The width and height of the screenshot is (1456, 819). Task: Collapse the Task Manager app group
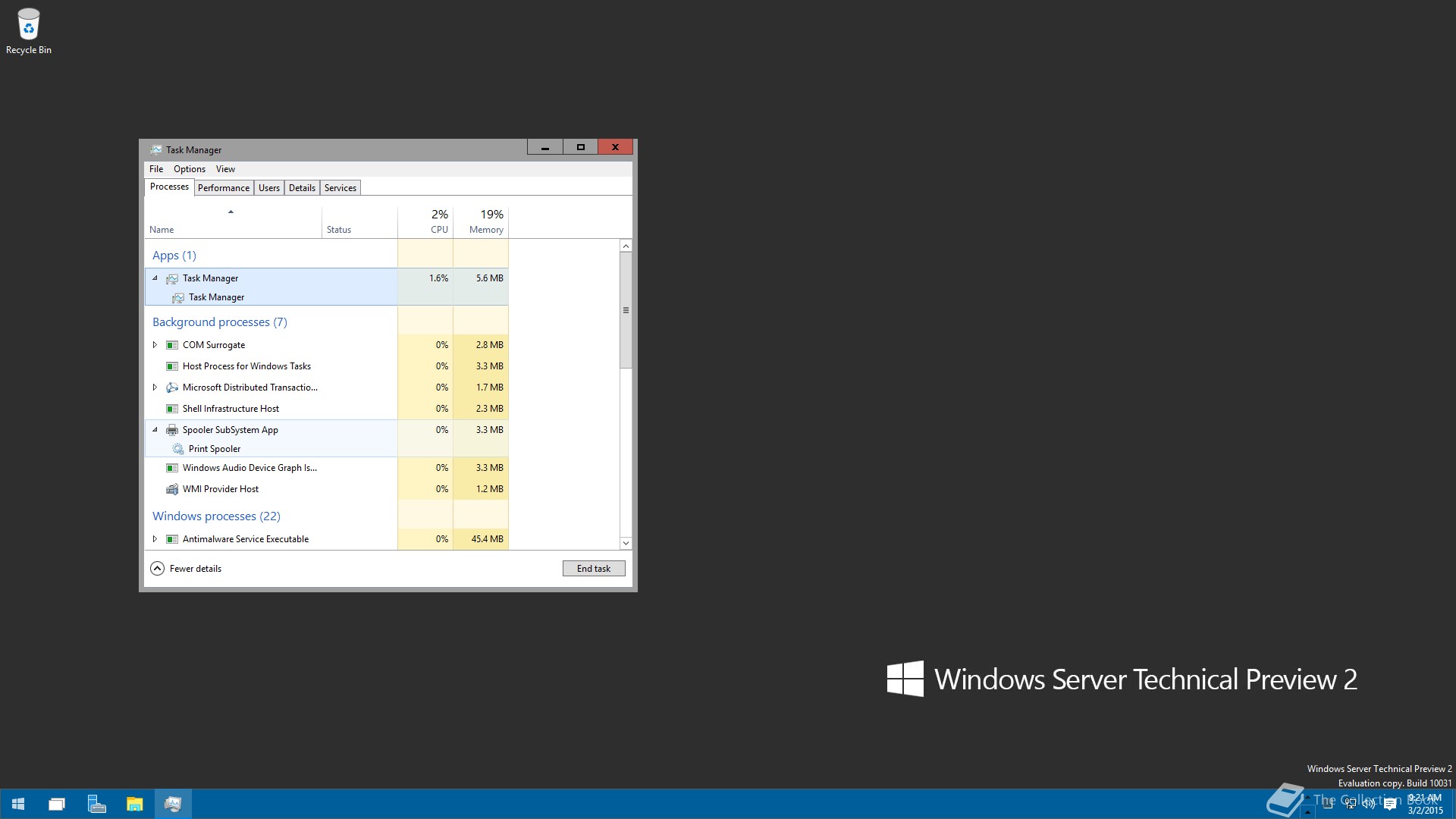click(155, 278)
